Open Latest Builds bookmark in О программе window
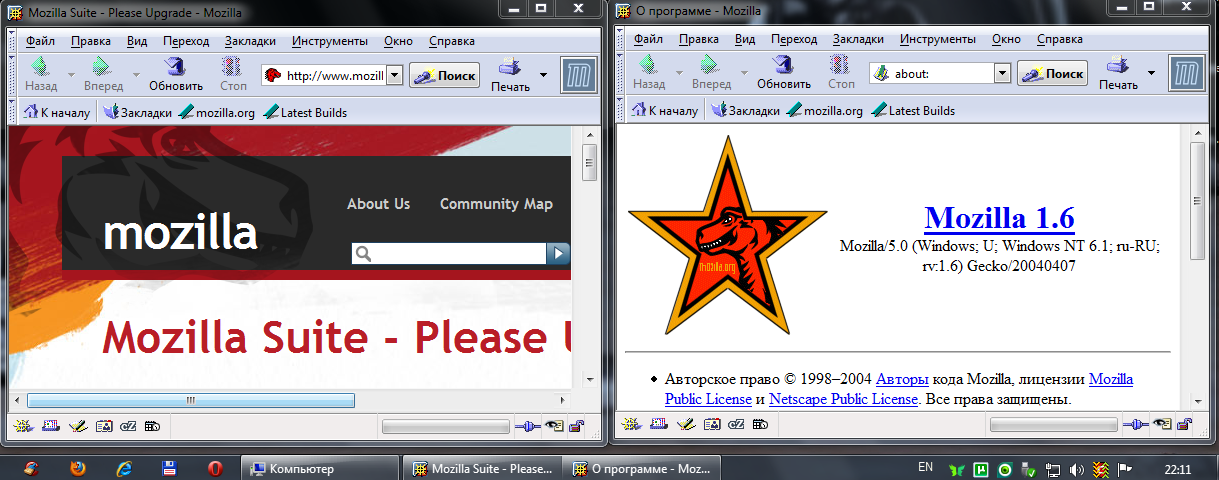Screen dimensions: 1219x480 pyautogui.click(x=913, y=111)
